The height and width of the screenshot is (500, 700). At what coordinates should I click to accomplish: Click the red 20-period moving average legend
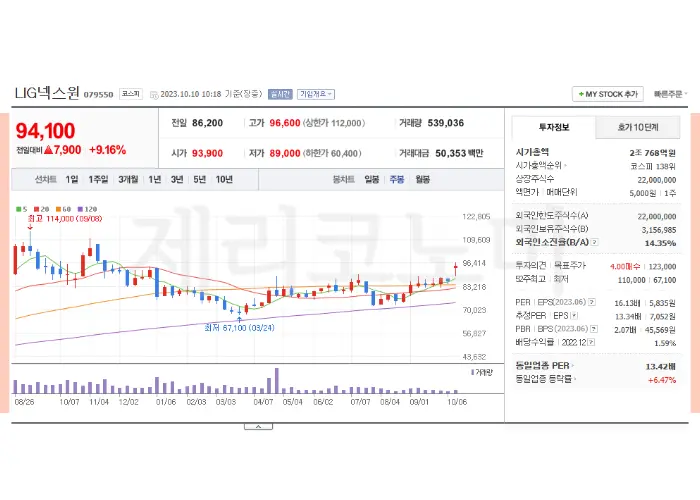42,209
